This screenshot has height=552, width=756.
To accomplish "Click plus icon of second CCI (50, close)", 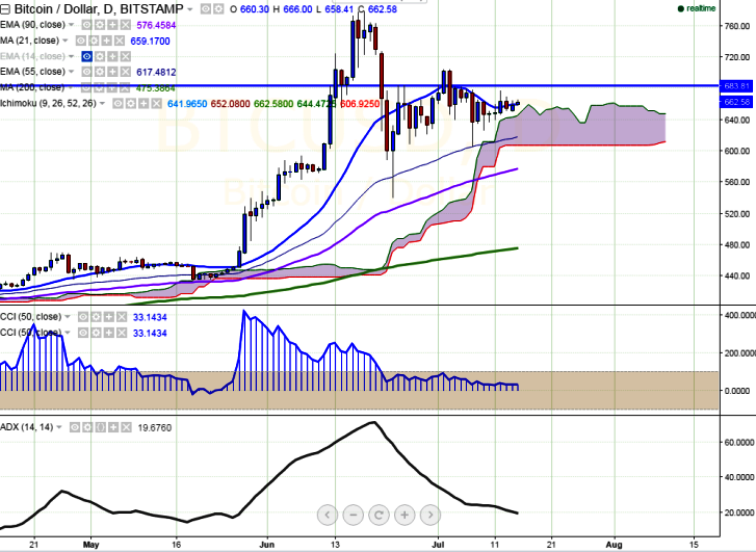I will coord(109,333).
